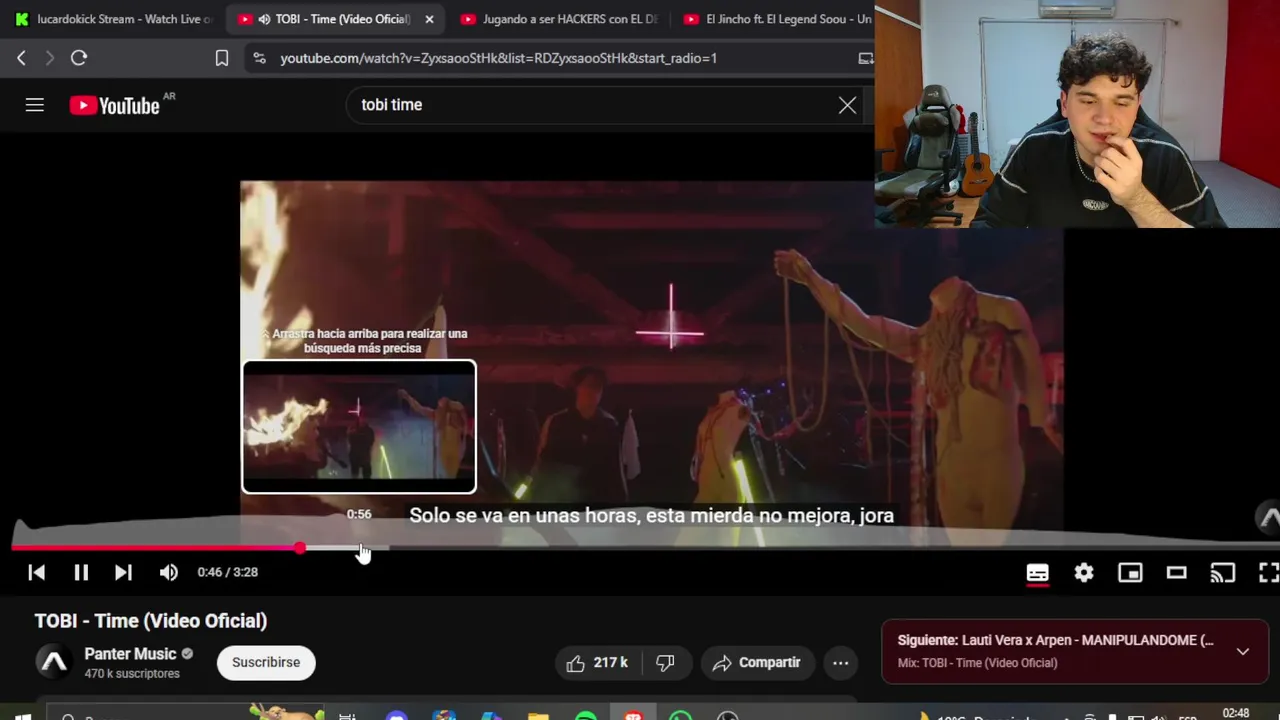Click the seek preview thumbnail
This screenshot has height=720, width=1280.
[359, 427]
